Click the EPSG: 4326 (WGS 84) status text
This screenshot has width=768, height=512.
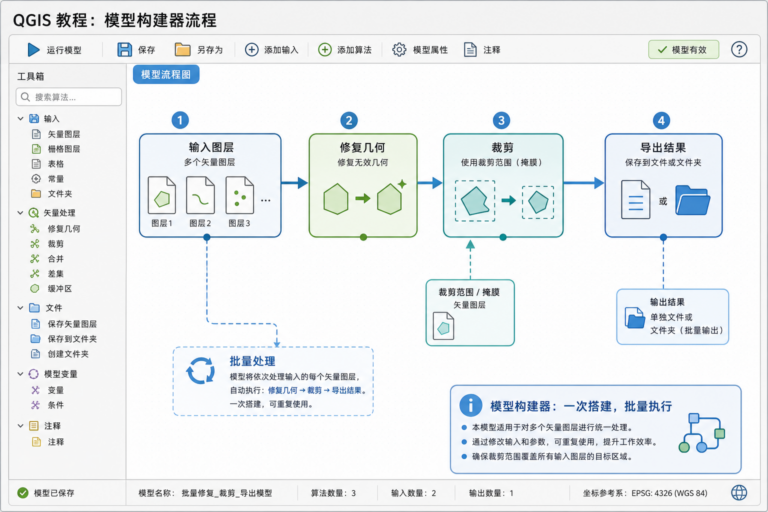click(669, 493)
